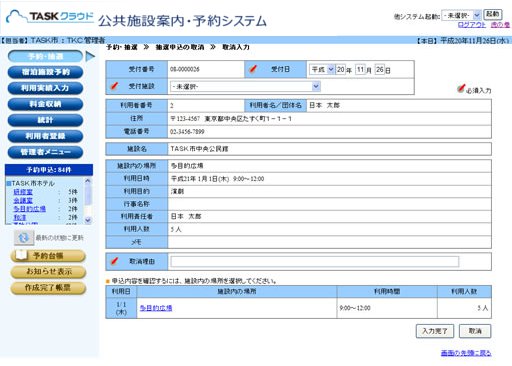Viewport: 512px width, 366px height.
Task: Click the 虎の巻 link
Action: coord(500,25)
